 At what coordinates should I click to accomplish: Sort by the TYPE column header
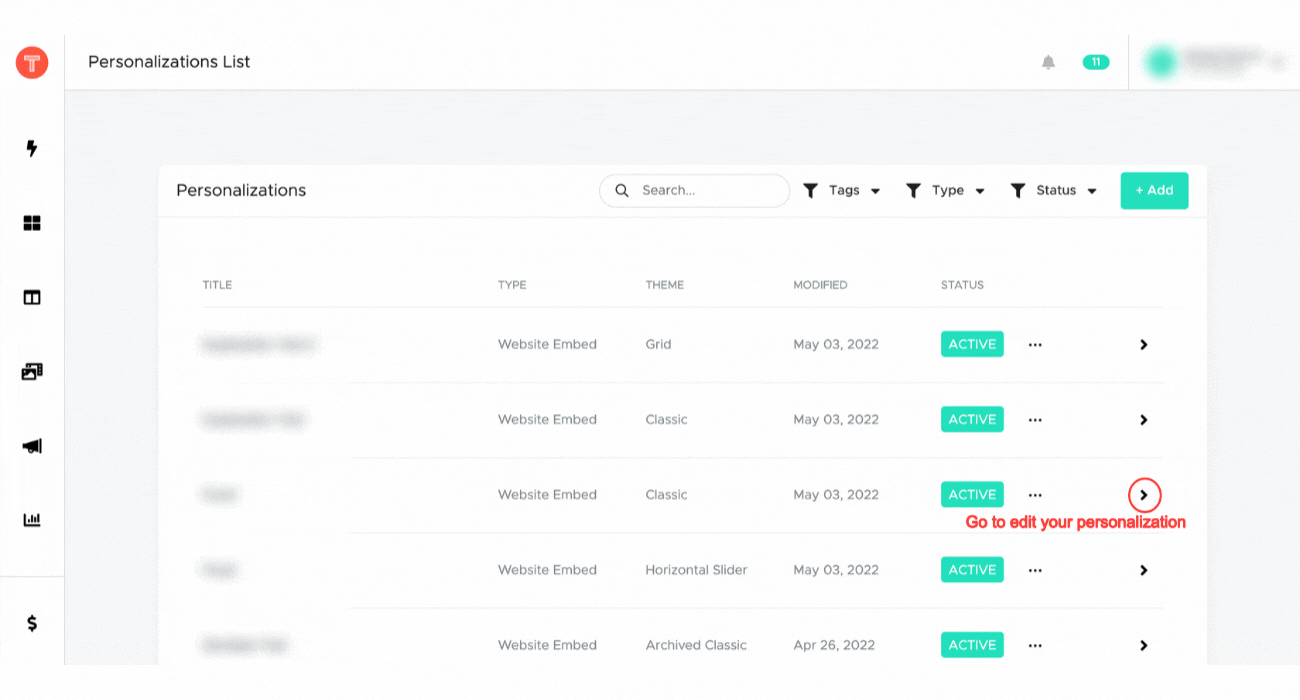coord(512,285)
